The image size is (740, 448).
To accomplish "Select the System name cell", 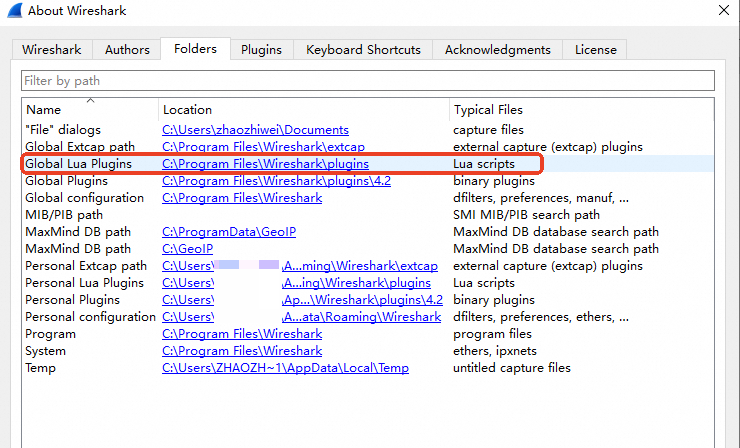I will click(x=45, y=351).
